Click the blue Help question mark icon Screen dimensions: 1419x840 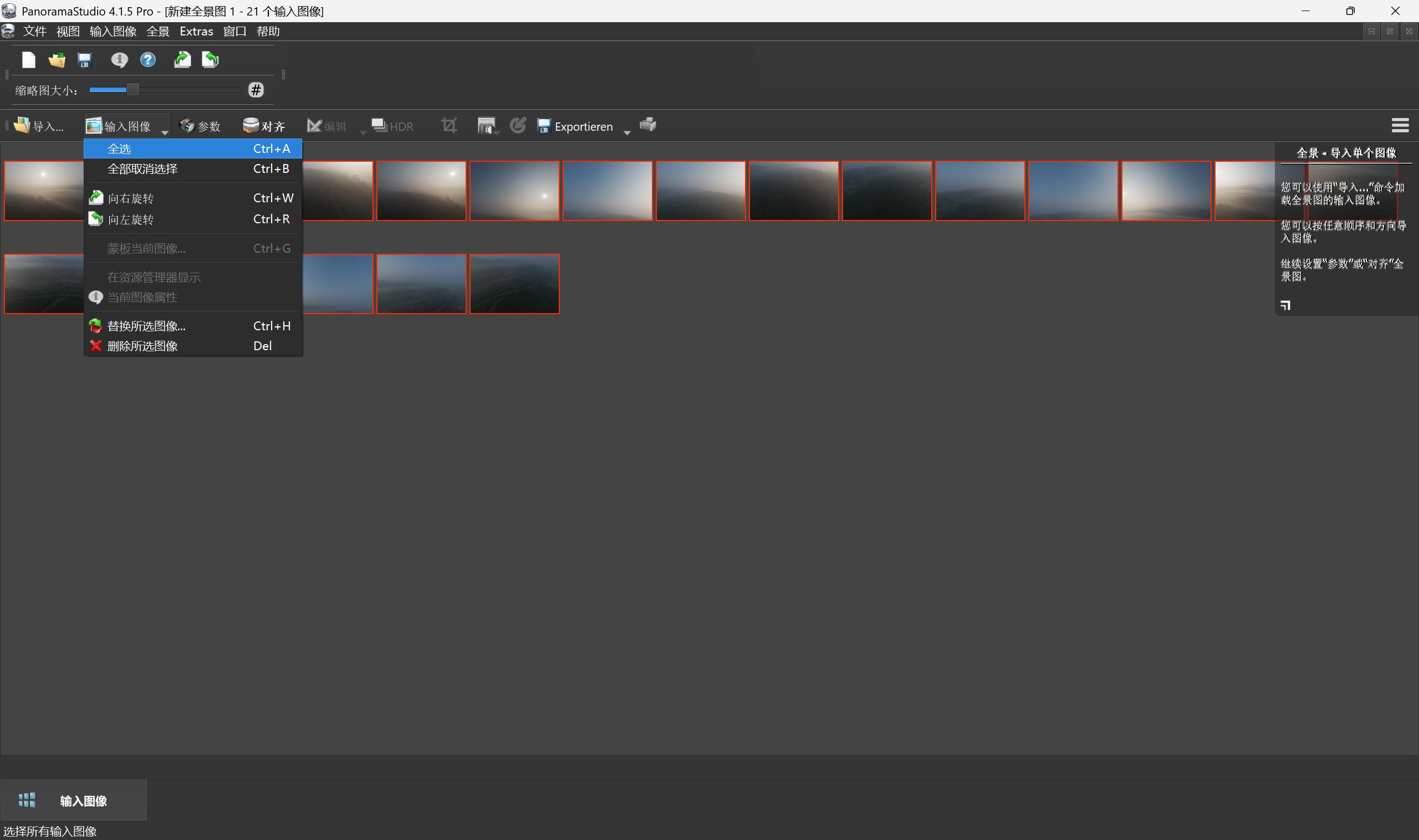[148, 60]
